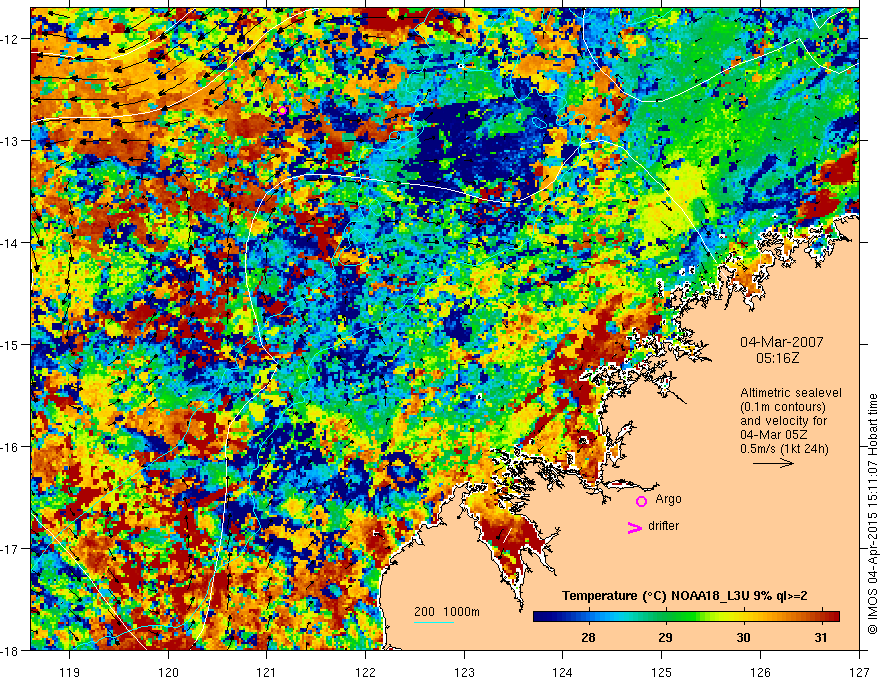Click the Temperature NOAA18_L3U title text
Viewport: 880px width, 680px height.
point(685,596)
